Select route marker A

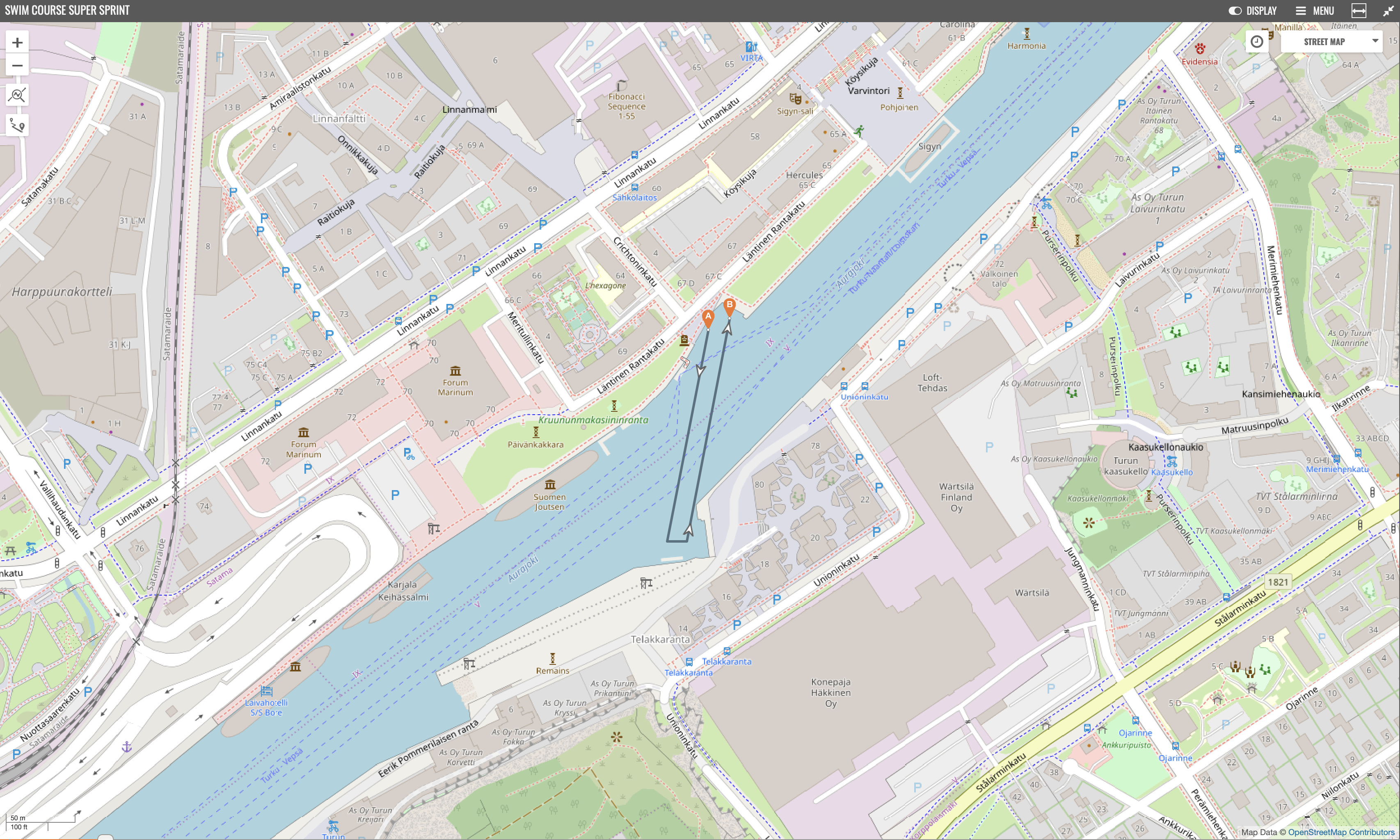[708, 318]
